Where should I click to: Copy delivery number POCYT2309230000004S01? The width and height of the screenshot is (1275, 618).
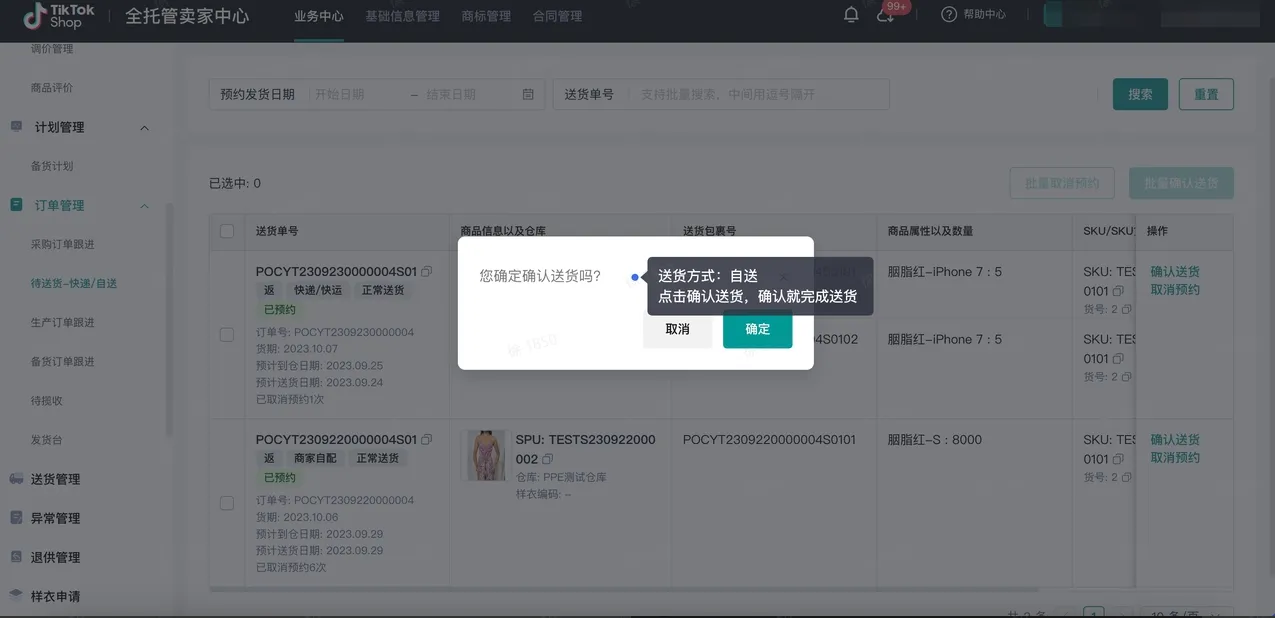[x=427, y=272]
